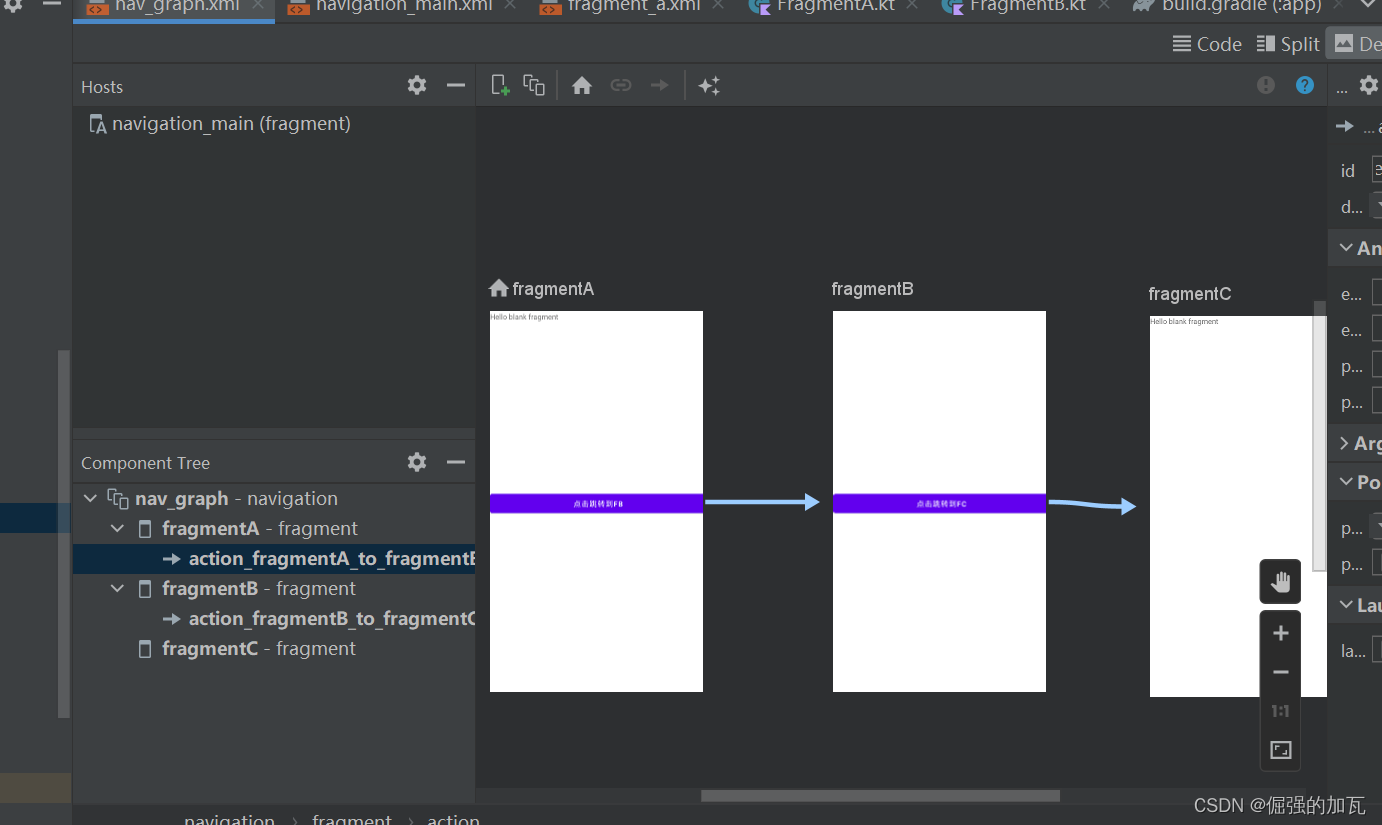Open the build.gradle (:app) tab
1382x825 pixels.
[1238, 8]
